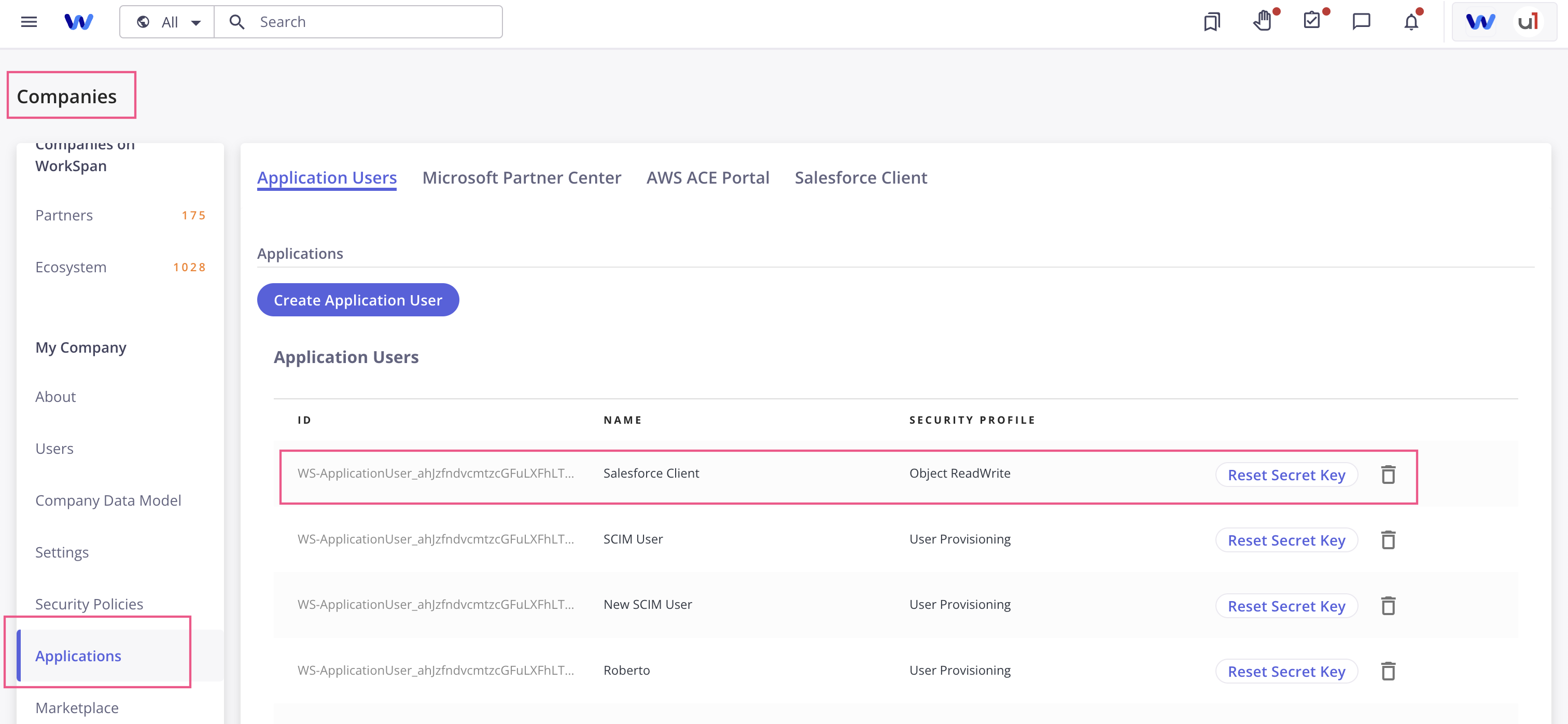
Task: Reset Secret Key for New SCIM User
Action: pyautogui.click(x=1286, y=606)
